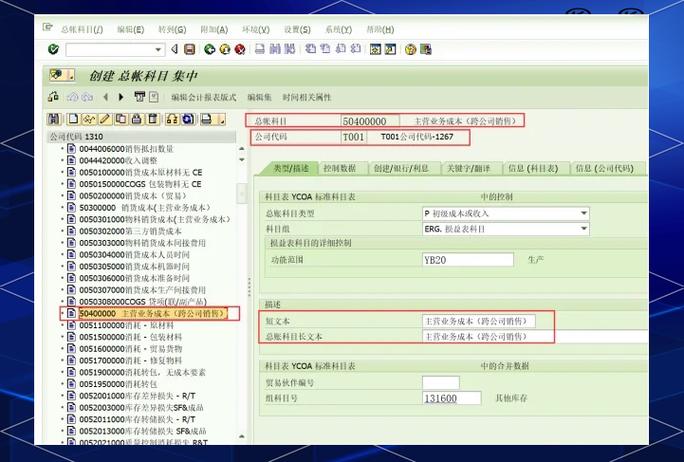The height and width of the screenshot is (462, 684).
Task: Click the green Back arrow icon
Action: click(x=209, y=49)
